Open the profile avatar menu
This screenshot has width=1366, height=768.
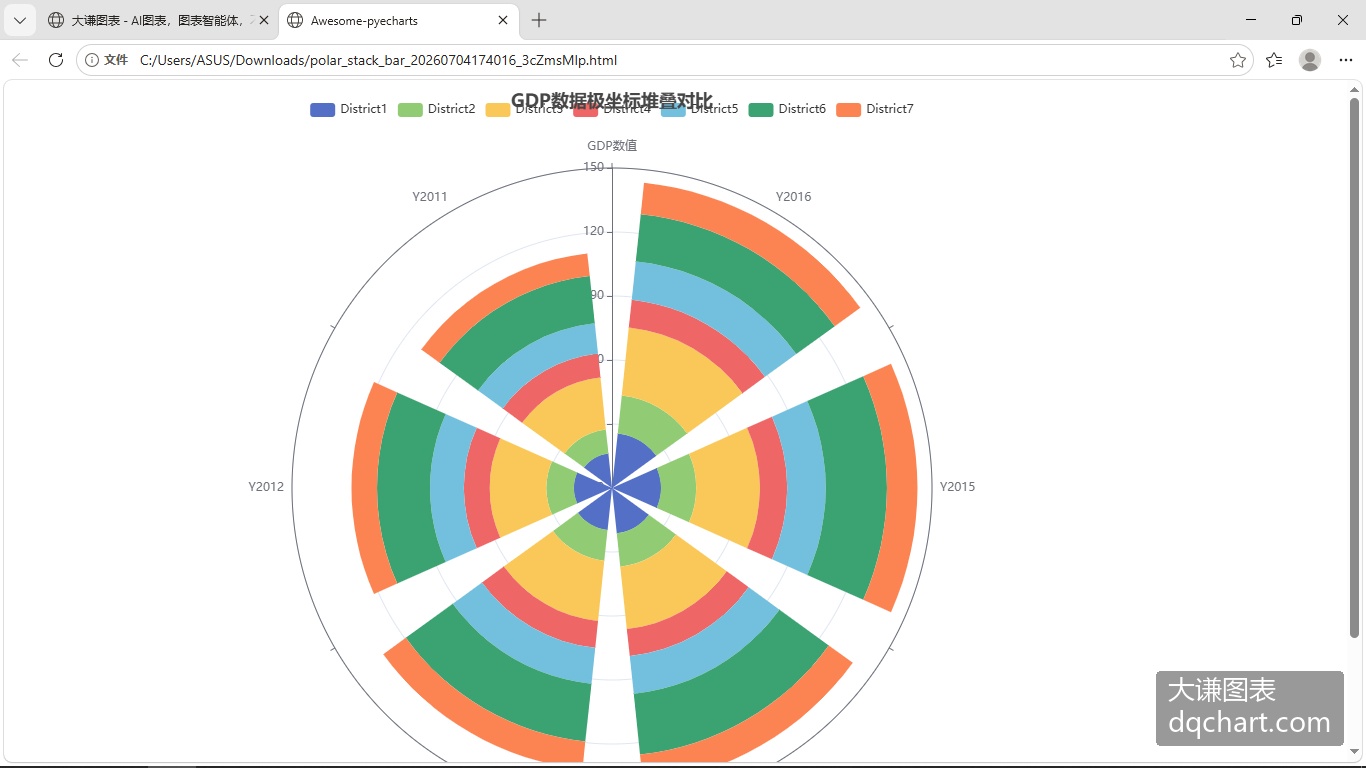tap(1310, 60)
